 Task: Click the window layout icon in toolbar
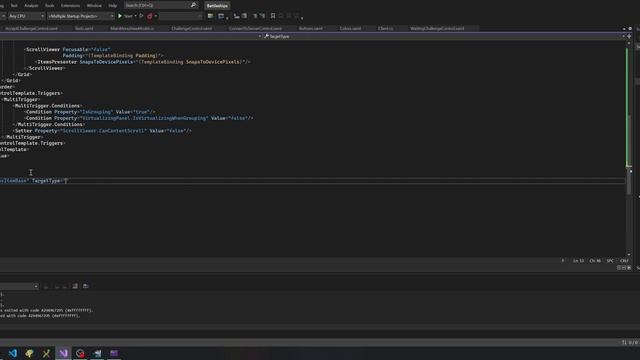point(221,16)
